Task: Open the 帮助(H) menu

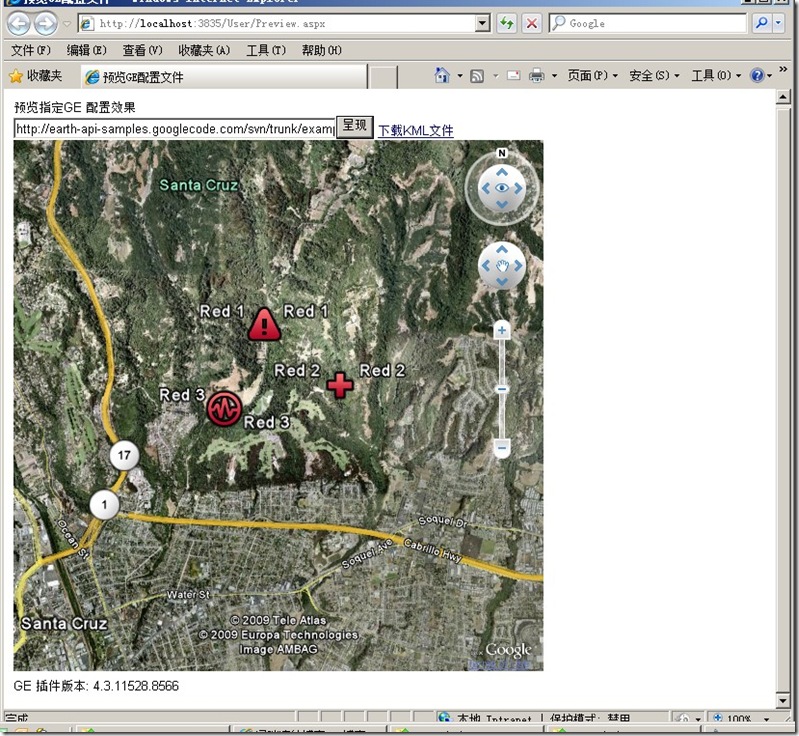Action: [322, 50]
